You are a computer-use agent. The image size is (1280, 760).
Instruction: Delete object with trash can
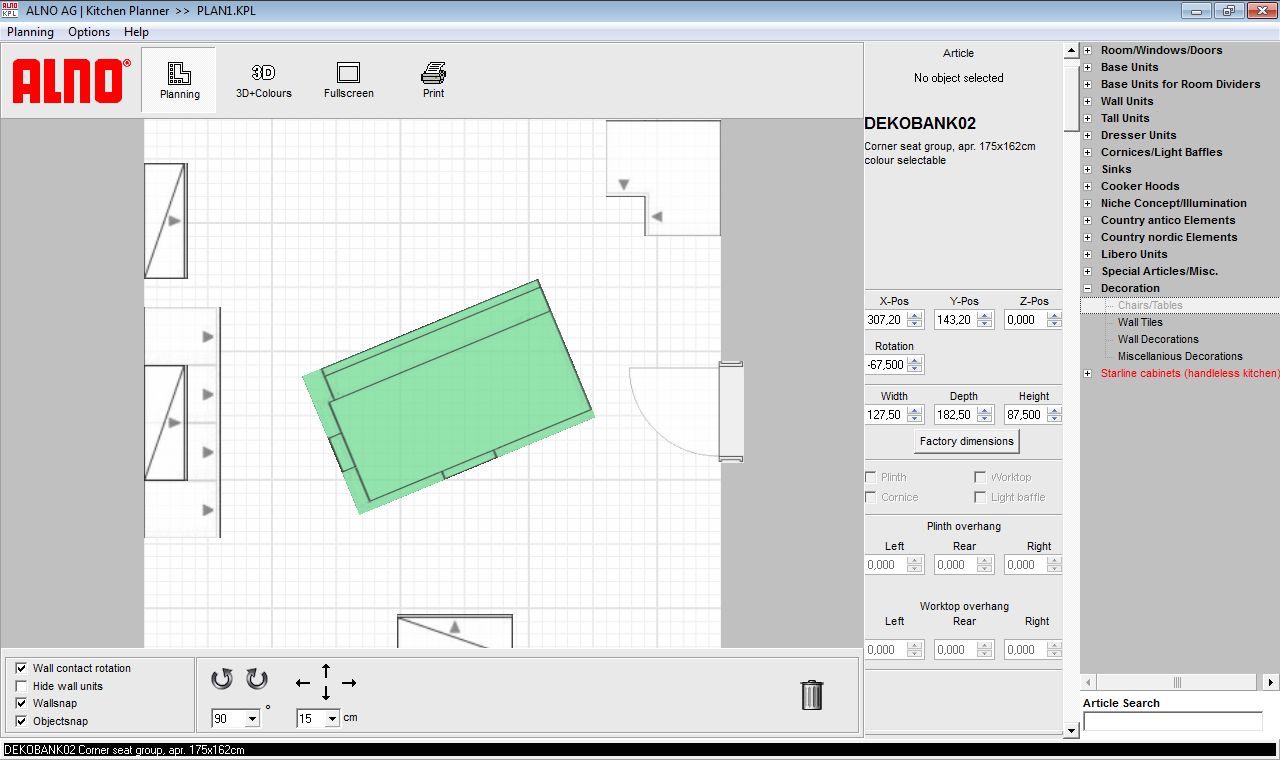[x=812, y=694]
